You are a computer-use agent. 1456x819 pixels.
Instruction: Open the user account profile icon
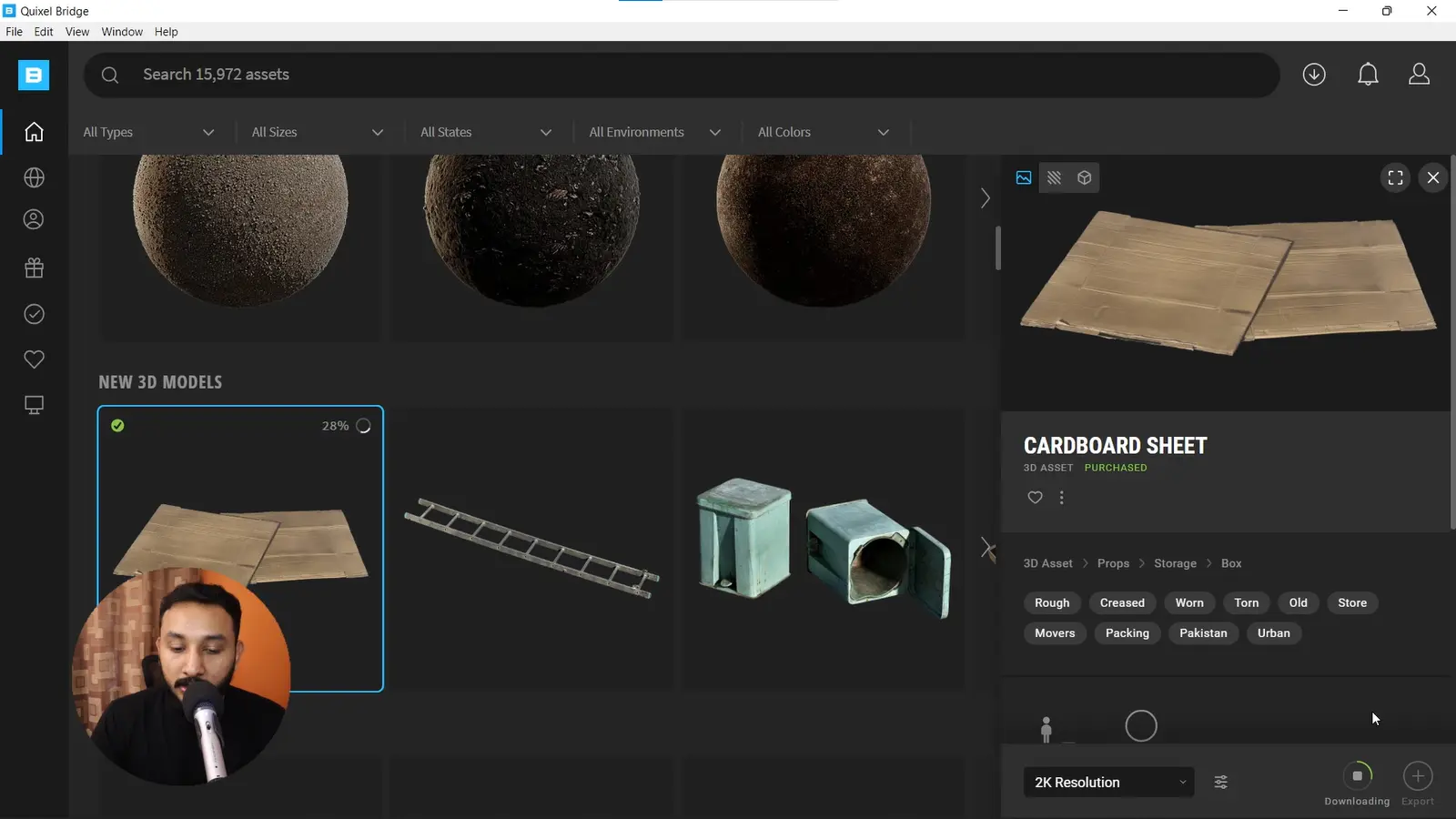pos(1419,75)
